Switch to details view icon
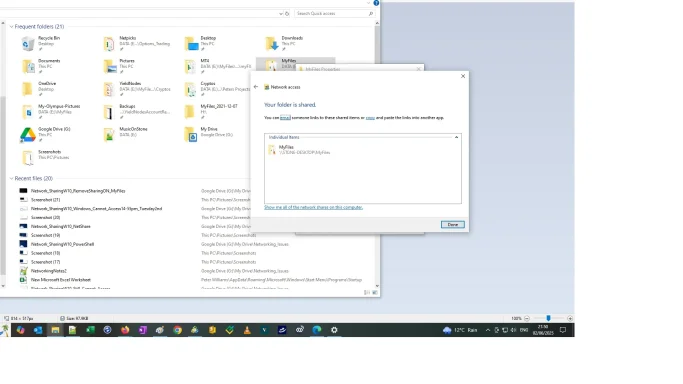683x384 pixels. [x=367, y=293]
